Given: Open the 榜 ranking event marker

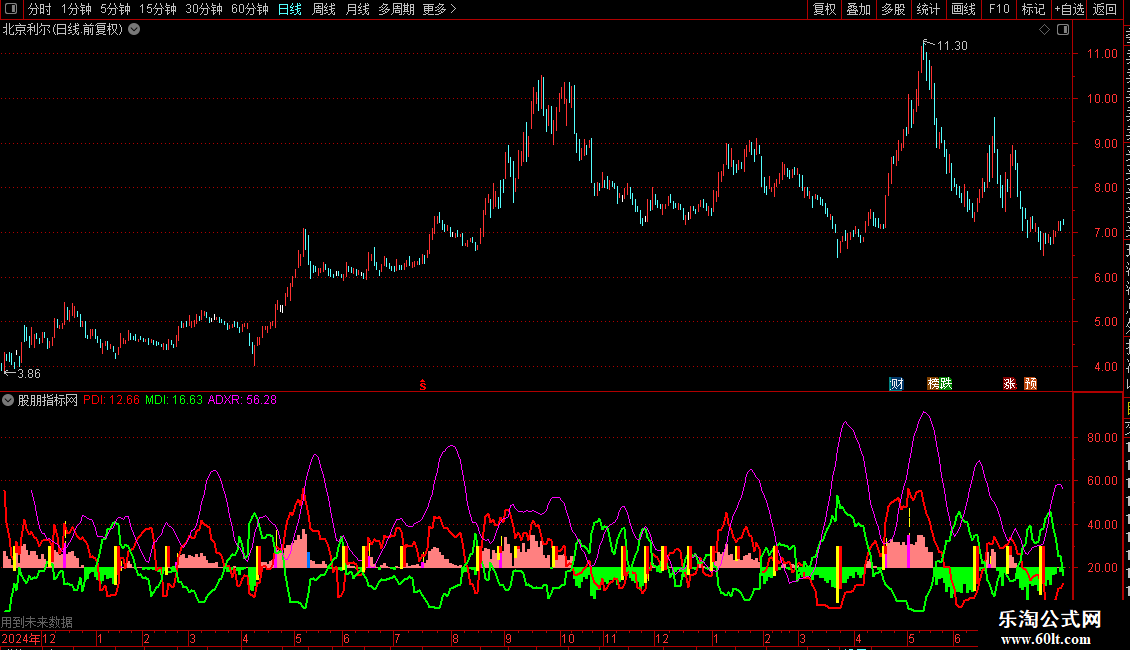Looking at the screenshot, I should pos(933,383).
